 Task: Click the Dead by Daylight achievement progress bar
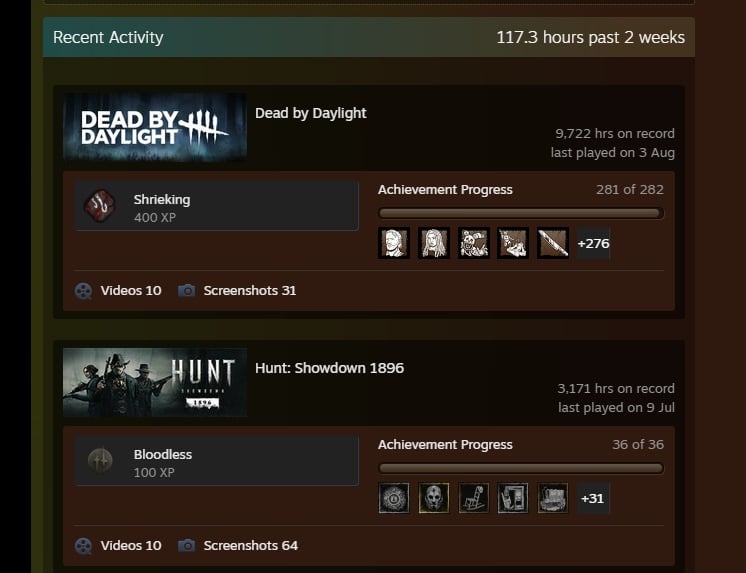tap(520, 213)
